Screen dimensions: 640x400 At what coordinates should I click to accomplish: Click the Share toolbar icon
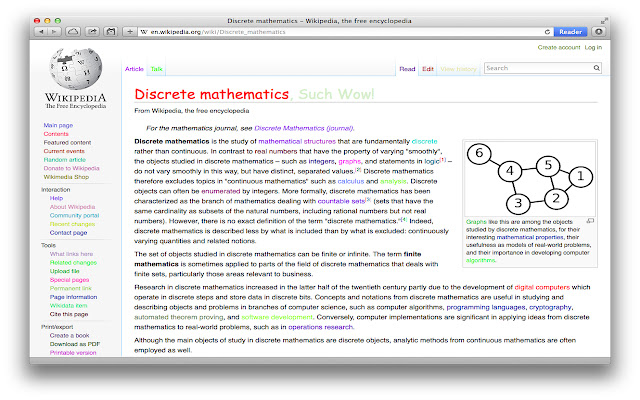(93, 31)
